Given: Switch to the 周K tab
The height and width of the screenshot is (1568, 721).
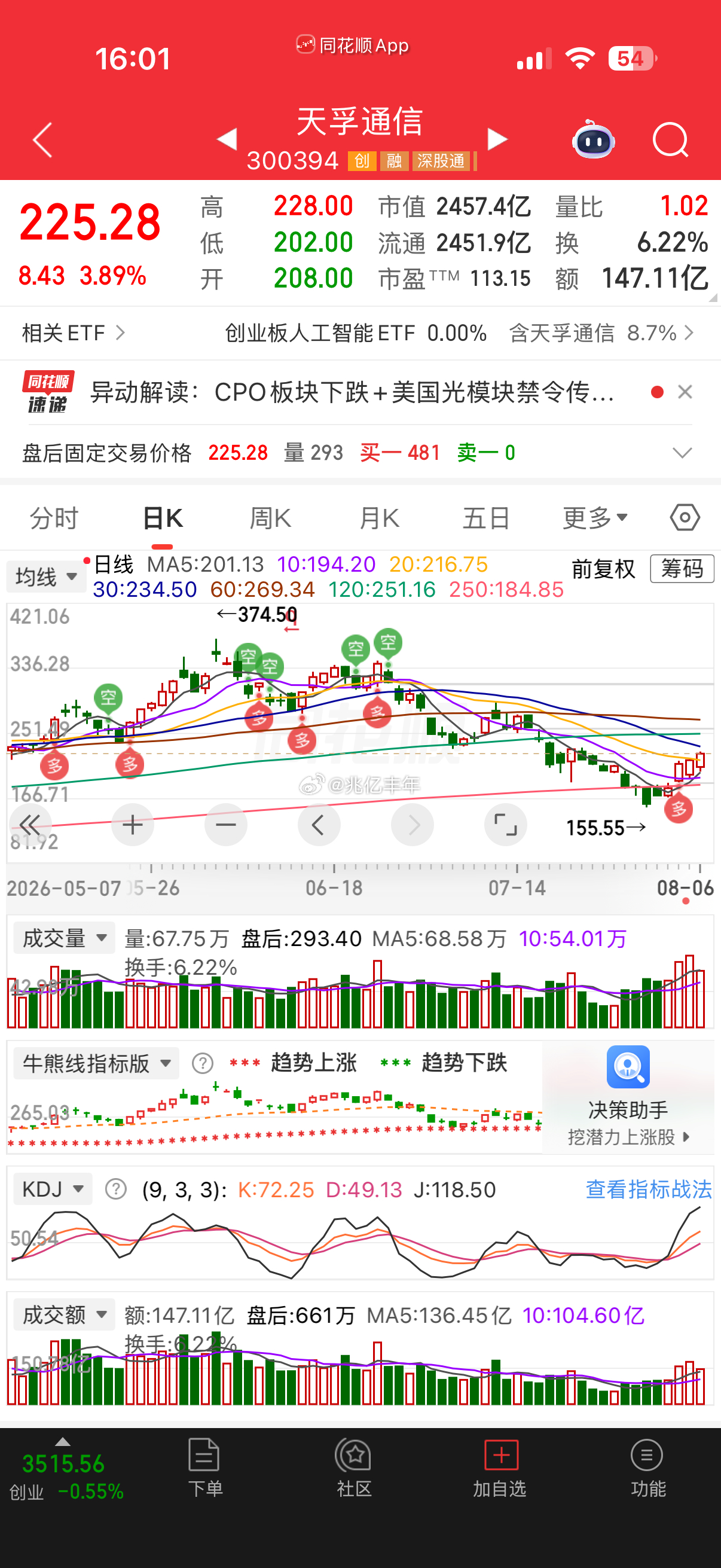Looking at the screenshot, I should coord(271,518).
